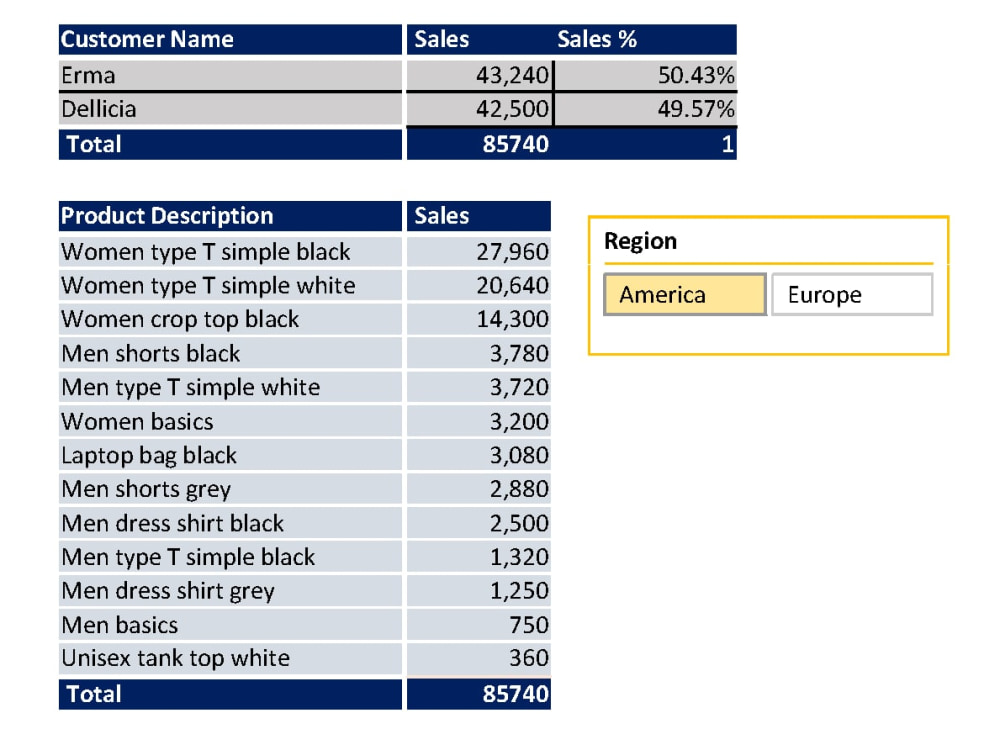Select the Laptop bag black cell
Image resolution: width=1000 pixels, height=750 pixels.
tap(230, 455)
